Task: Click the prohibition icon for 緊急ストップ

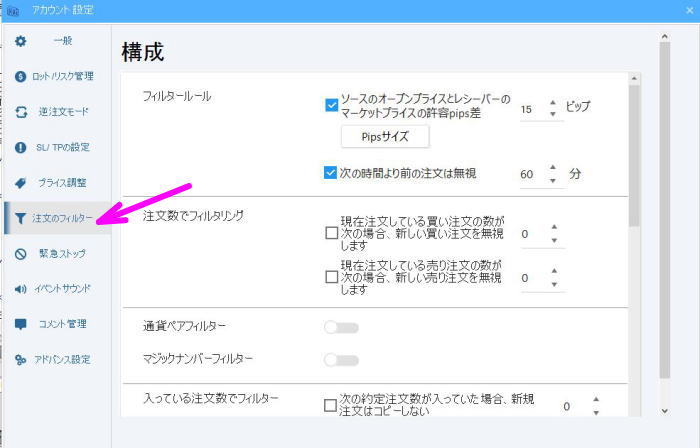Action: pyautogui.click(x=21, y=253)
